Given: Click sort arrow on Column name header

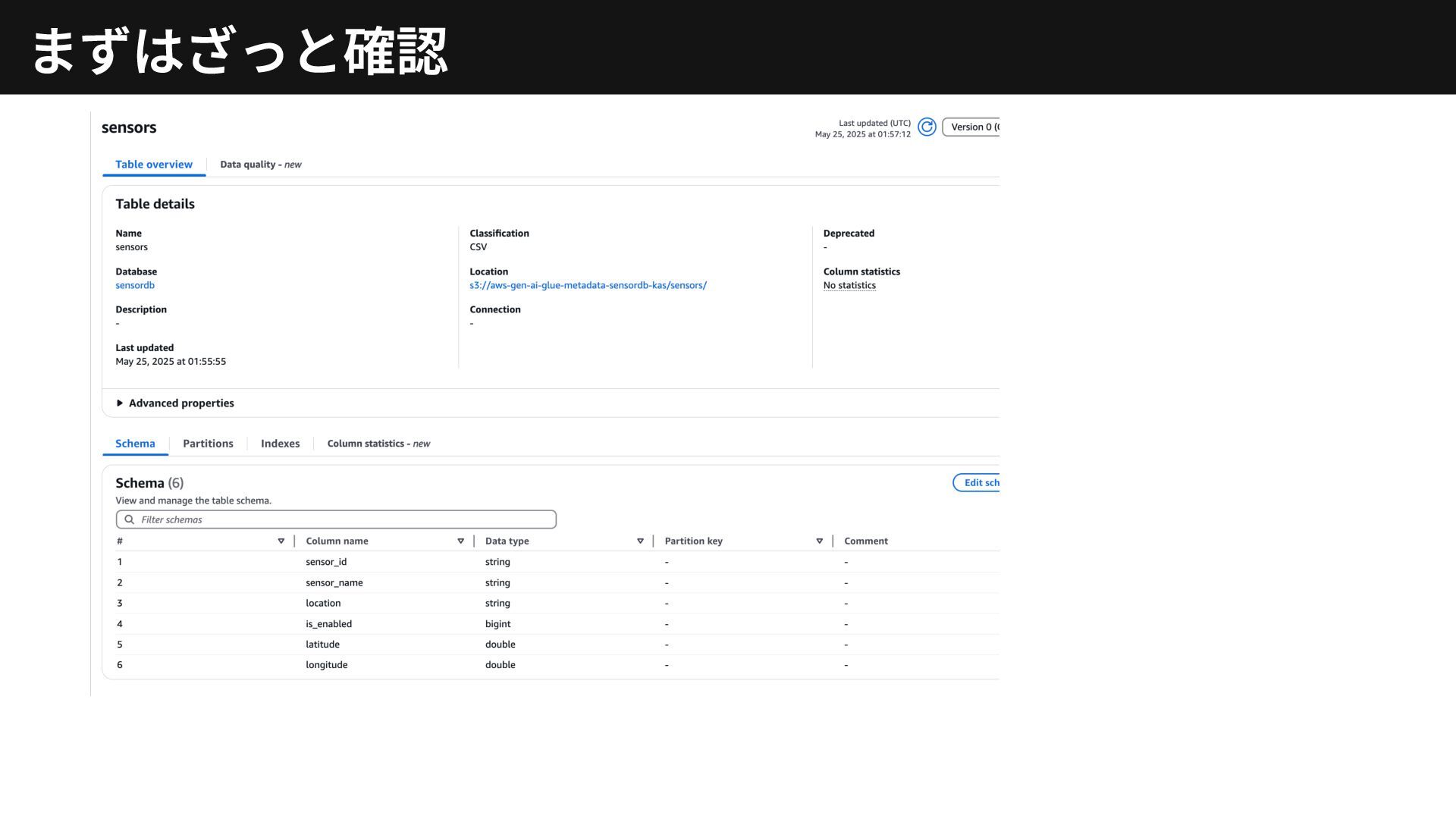Looking at the screenshot, I should (460, 541).
